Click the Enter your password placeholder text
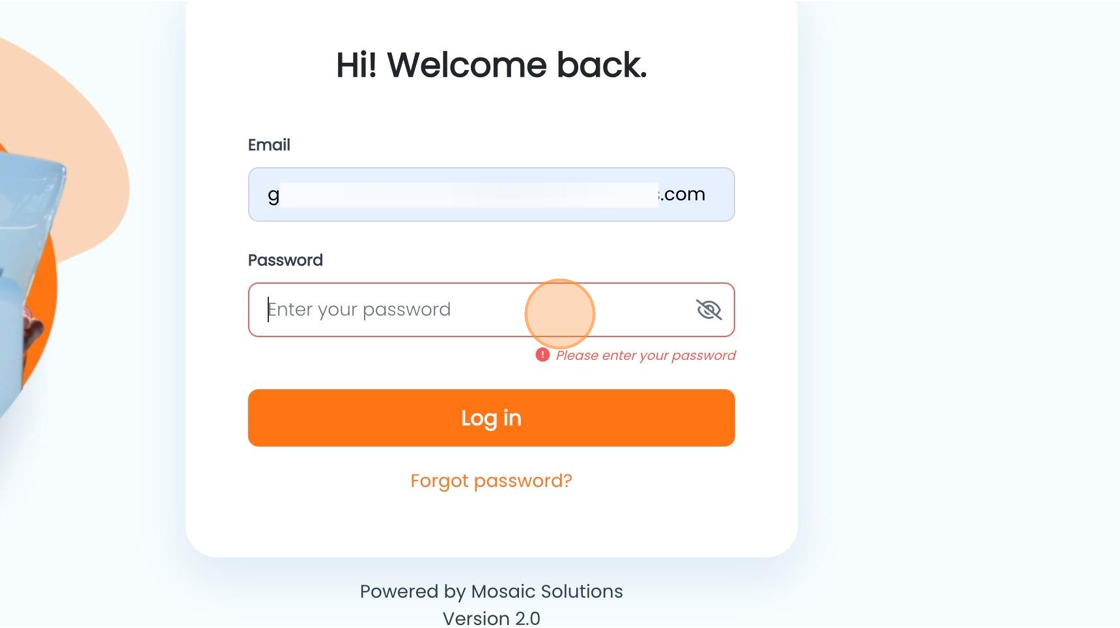 pos(359,309)
